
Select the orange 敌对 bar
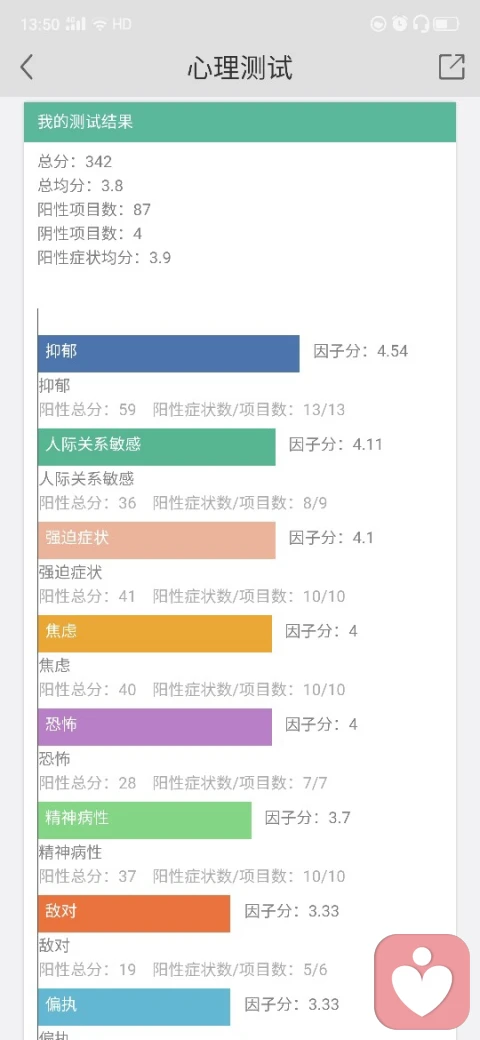(134, 913)
